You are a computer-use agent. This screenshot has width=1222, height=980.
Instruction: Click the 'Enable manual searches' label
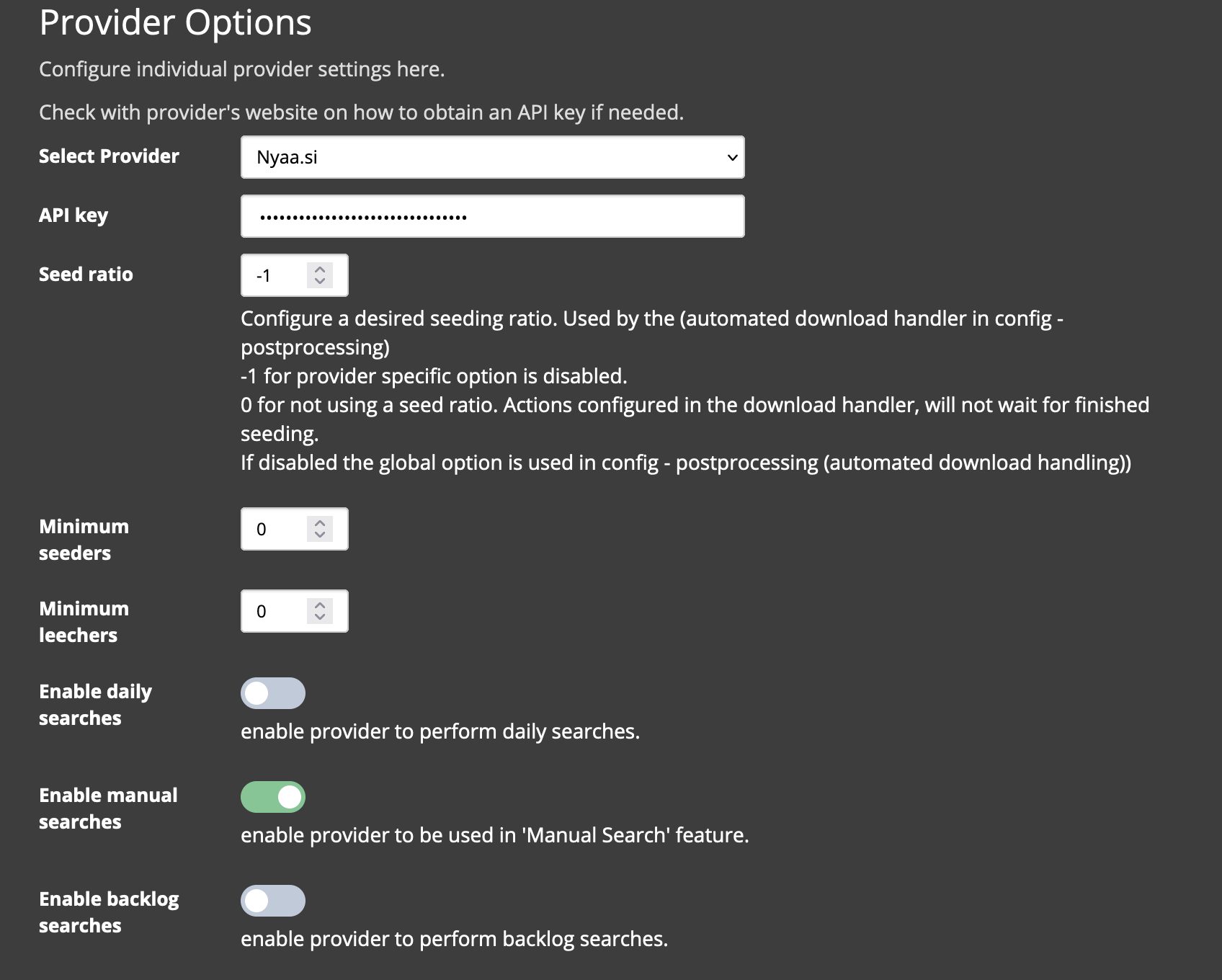pos(108,808)
